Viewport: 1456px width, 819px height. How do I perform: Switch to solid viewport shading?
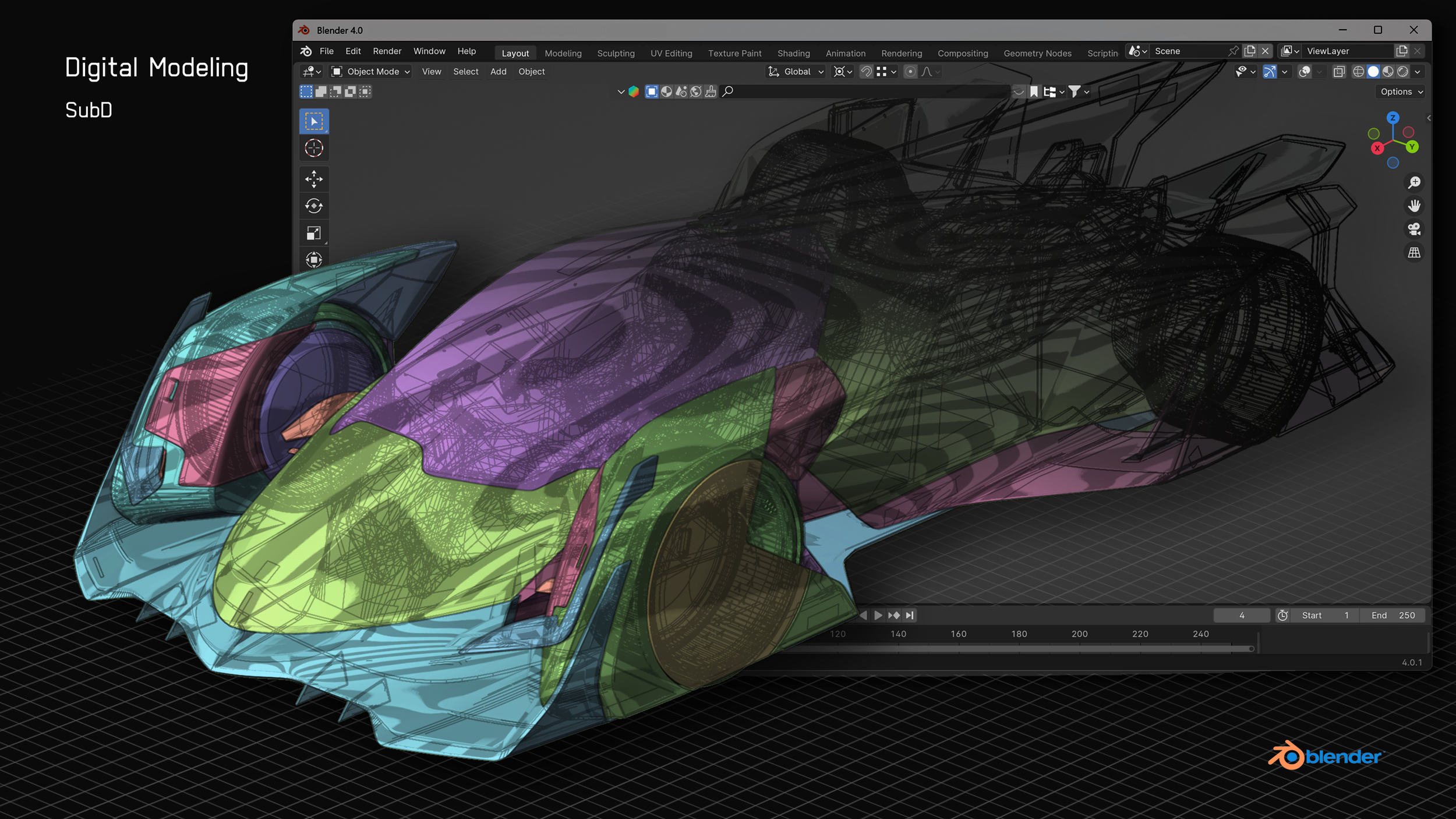coord(1373,72)
